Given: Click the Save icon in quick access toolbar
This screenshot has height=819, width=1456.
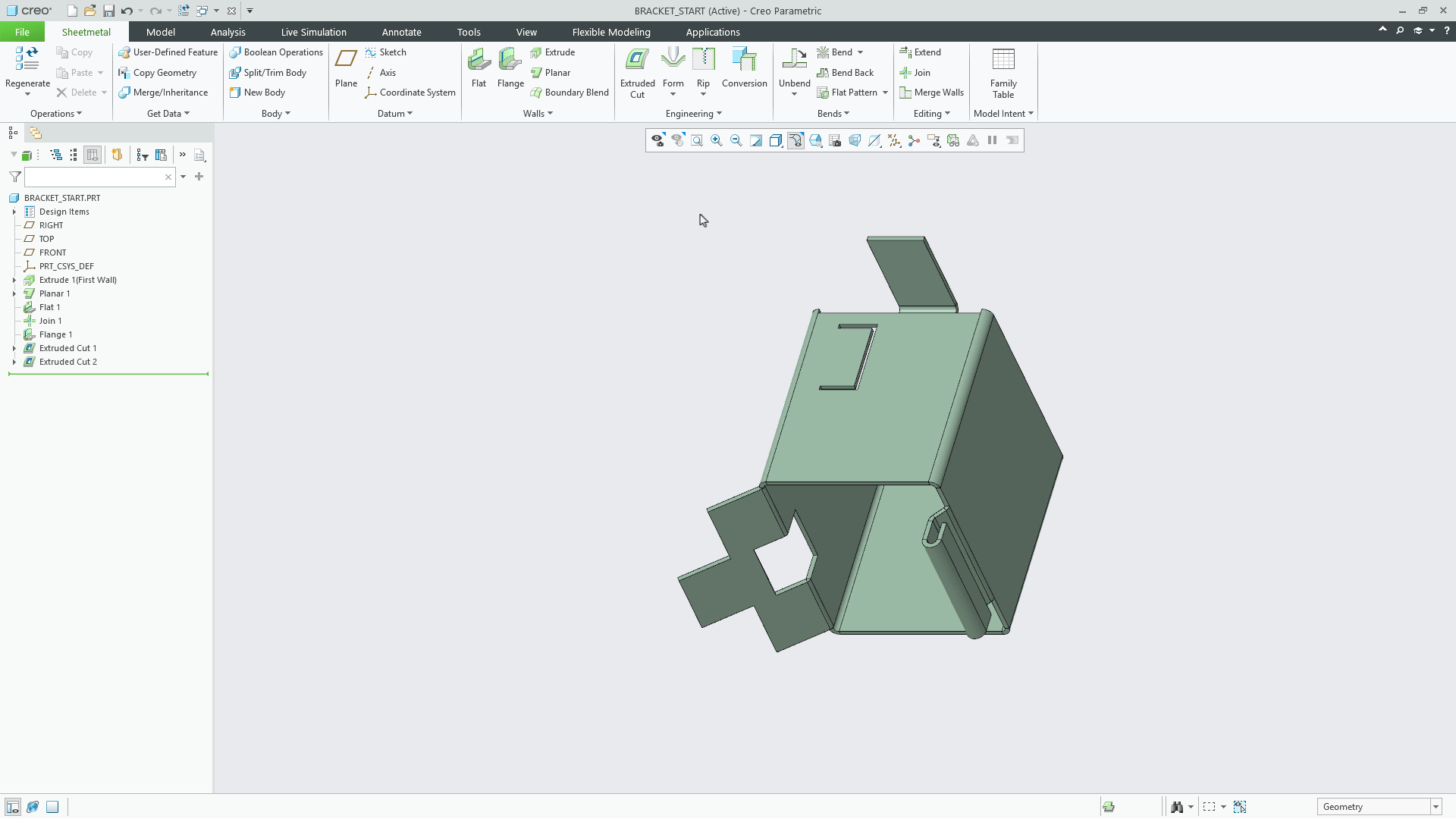Looking at the screenshot, I should coord(108,11).
